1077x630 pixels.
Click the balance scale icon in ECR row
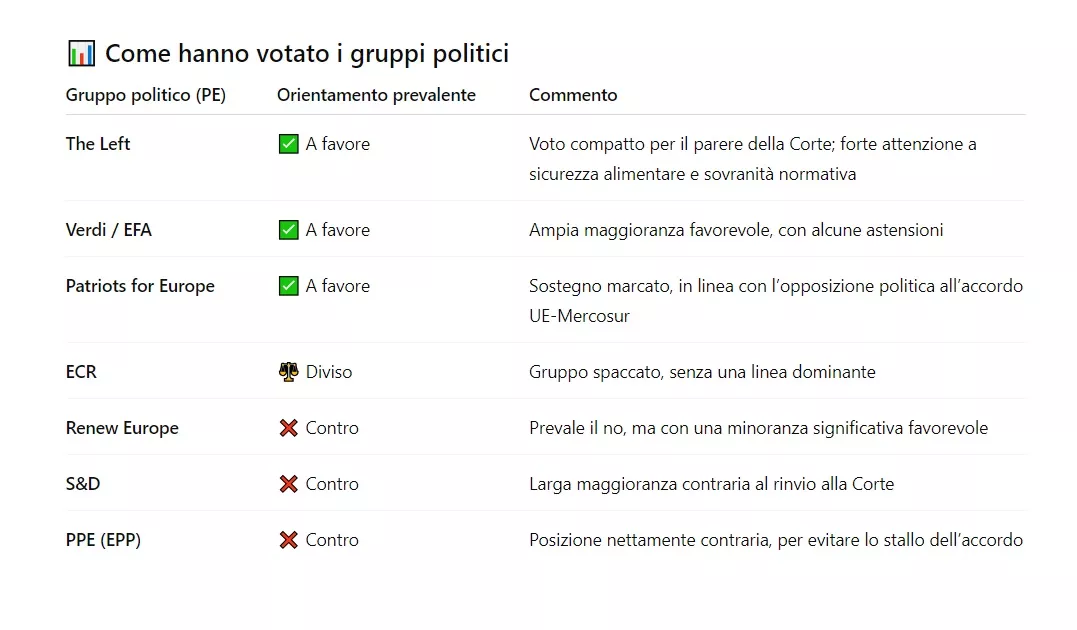288,372
